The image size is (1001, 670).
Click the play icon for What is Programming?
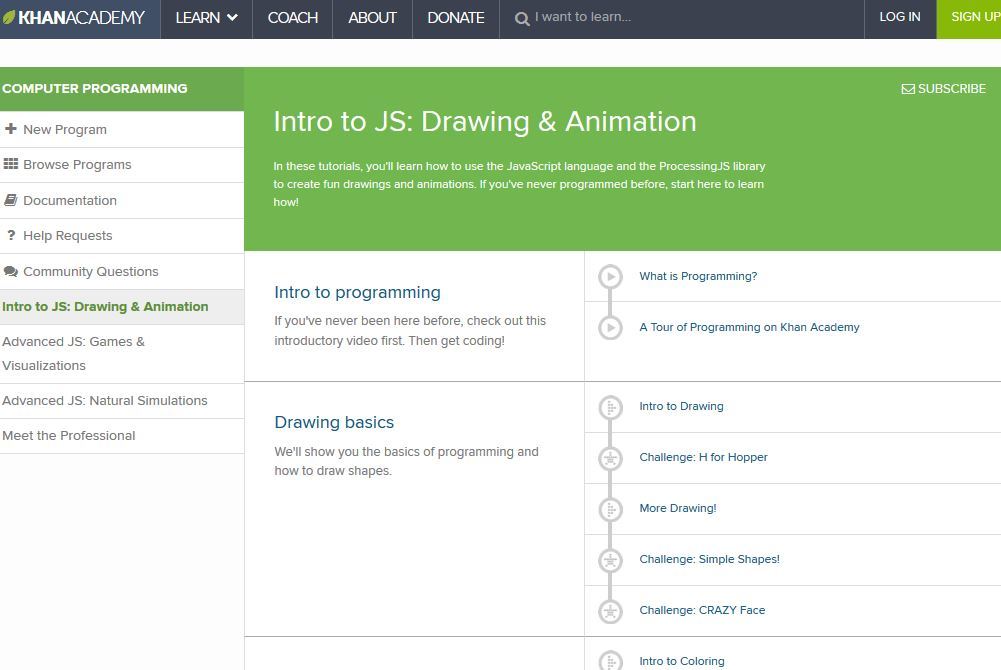pos(610,277)
